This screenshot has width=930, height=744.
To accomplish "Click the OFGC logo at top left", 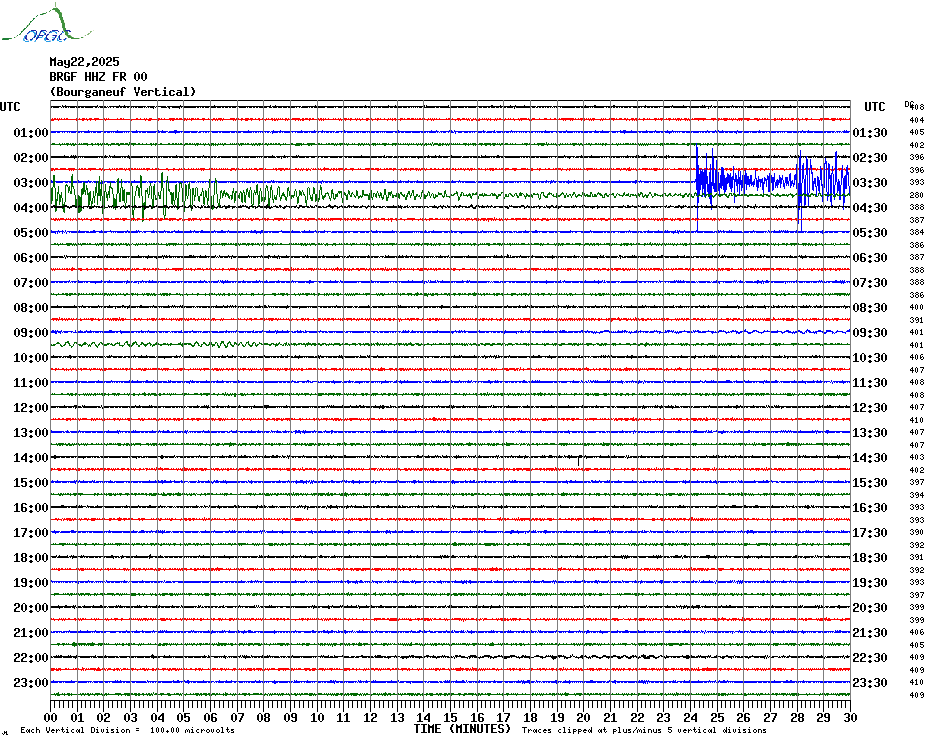I will click(x=46, y=24).
